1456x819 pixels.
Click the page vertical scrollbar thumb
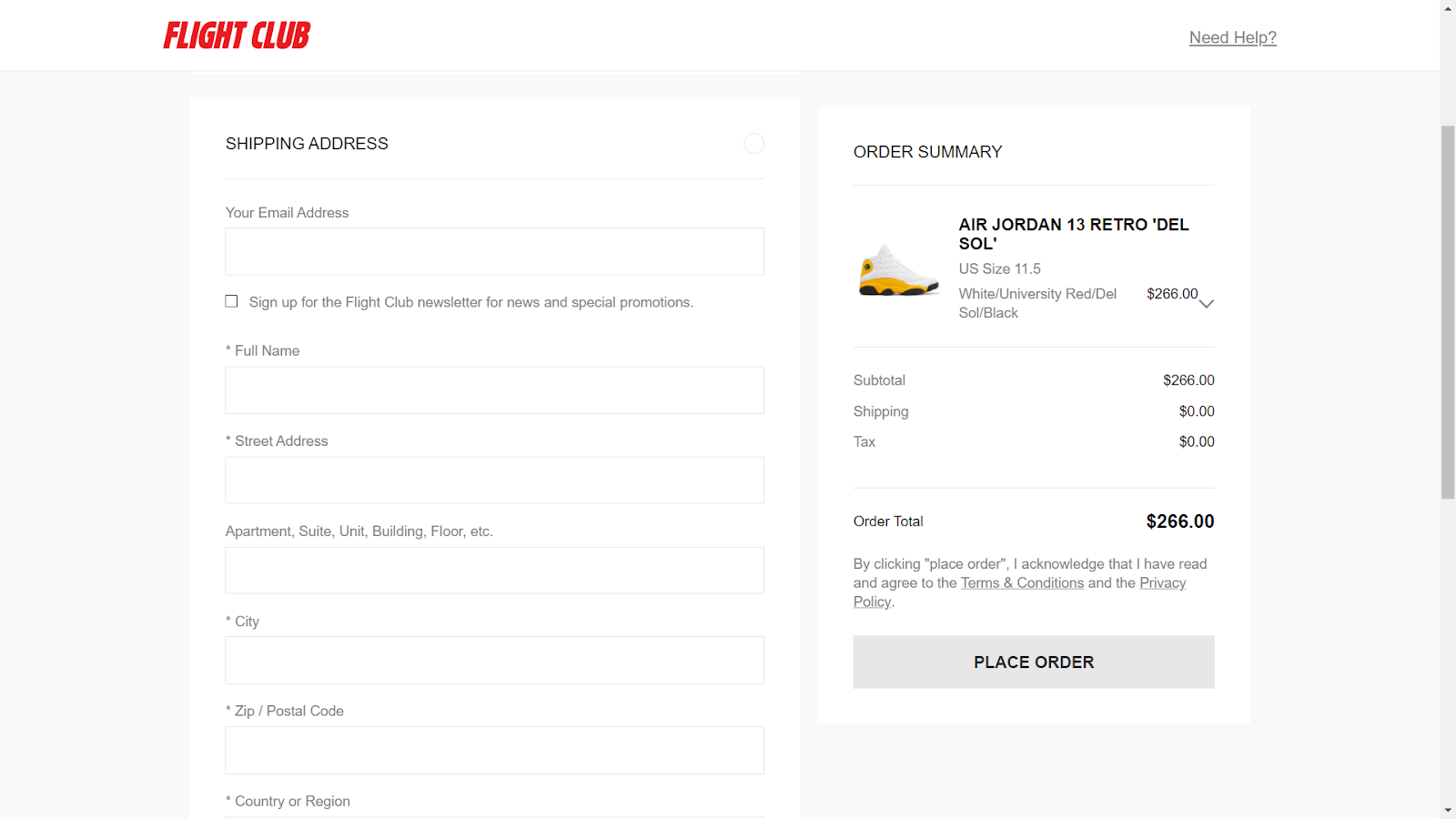coord(1448,312)
